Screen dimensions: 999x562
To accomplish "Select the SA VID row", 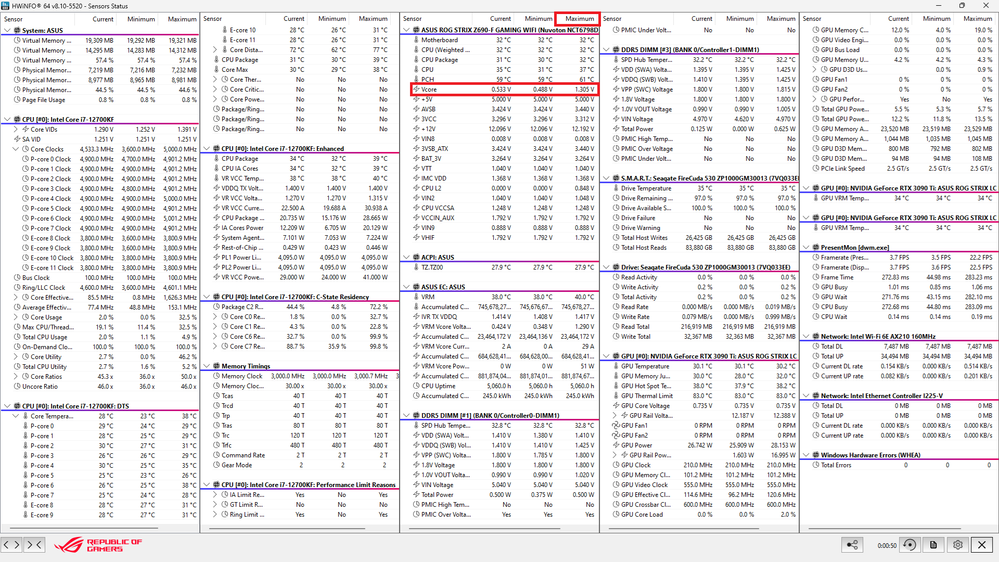I will 100,139.
